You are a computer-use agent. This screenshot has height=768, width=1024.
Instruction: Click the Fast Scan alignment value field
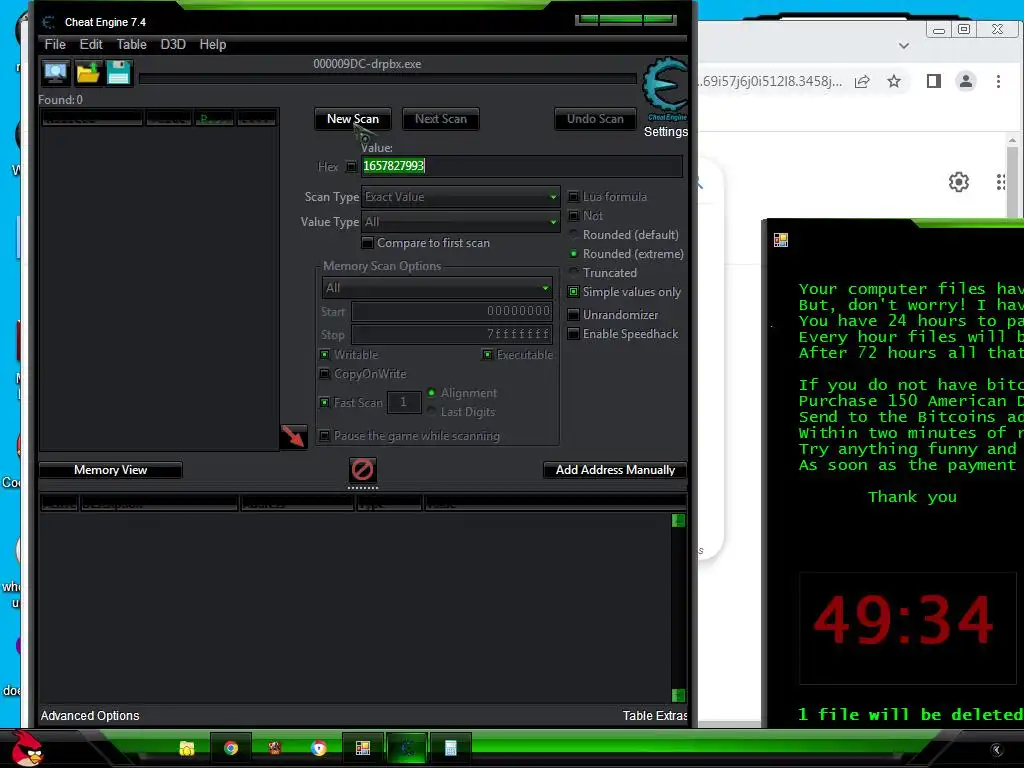[x=404, y=402]
